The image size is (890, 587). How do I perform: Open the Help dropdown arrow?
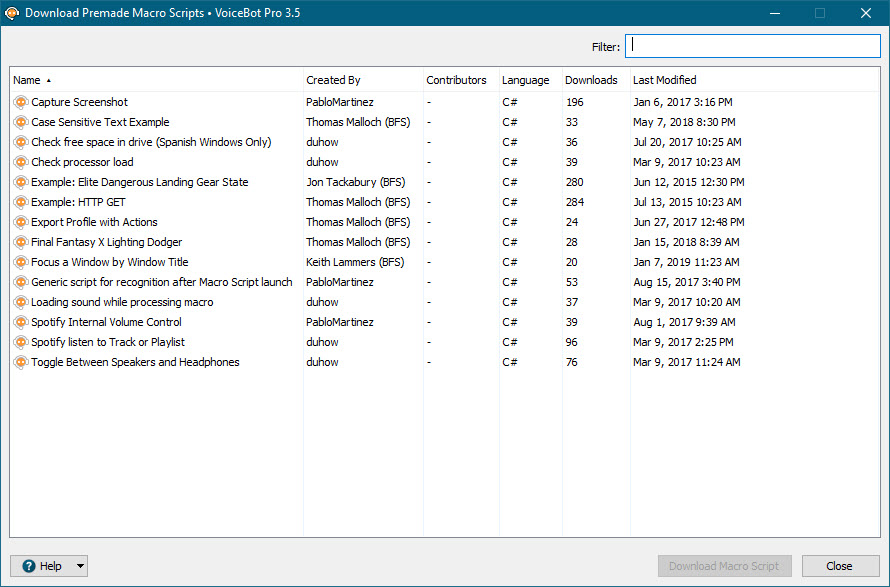tap(81, 566)
